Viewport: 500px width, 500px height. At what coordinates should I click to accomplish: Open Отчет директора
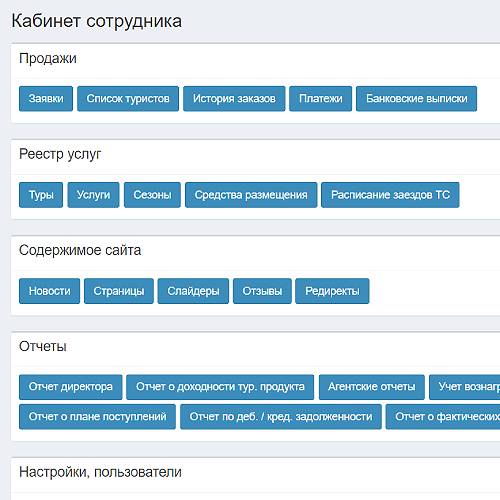71,387
